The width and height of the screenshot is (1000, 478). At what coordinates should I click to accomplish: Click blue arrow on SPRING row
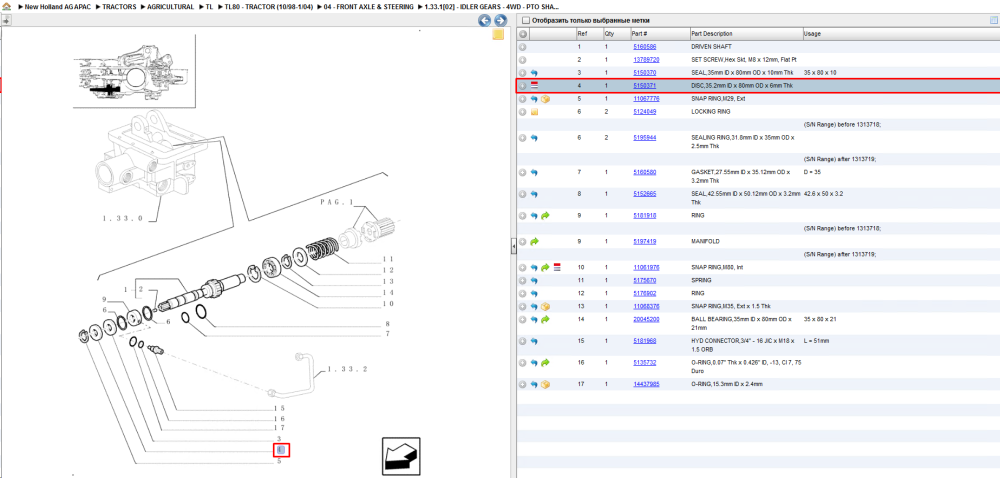coord(534,280)
